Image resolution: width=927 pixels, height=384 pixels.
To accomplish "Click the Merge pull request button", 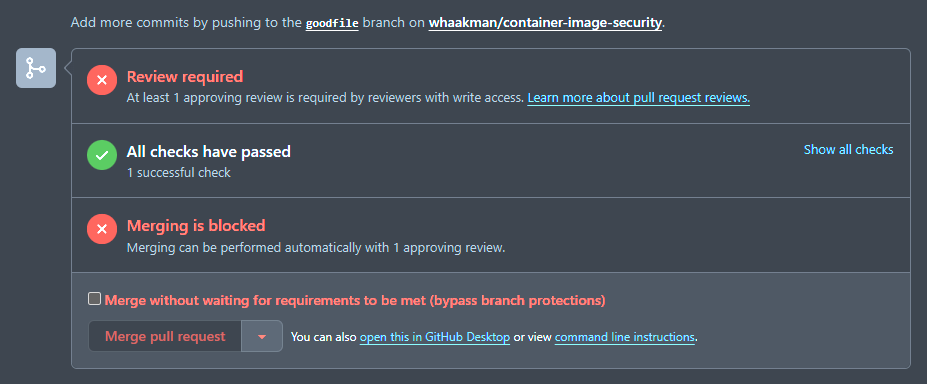I will (x=165, y=336).
